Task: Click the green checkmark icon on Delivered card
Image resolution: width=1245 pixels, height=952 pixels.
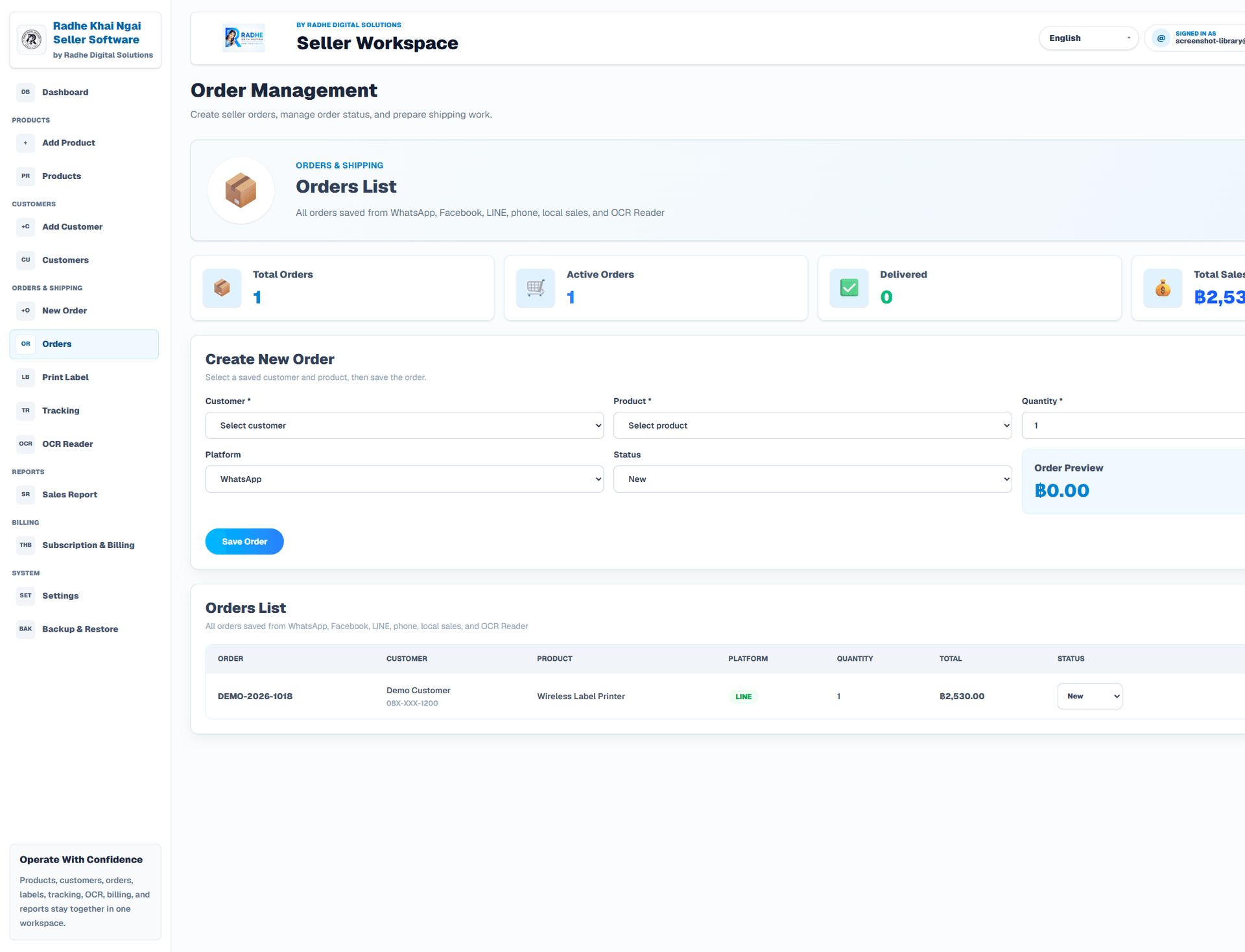Action: (x=849, y=288)
